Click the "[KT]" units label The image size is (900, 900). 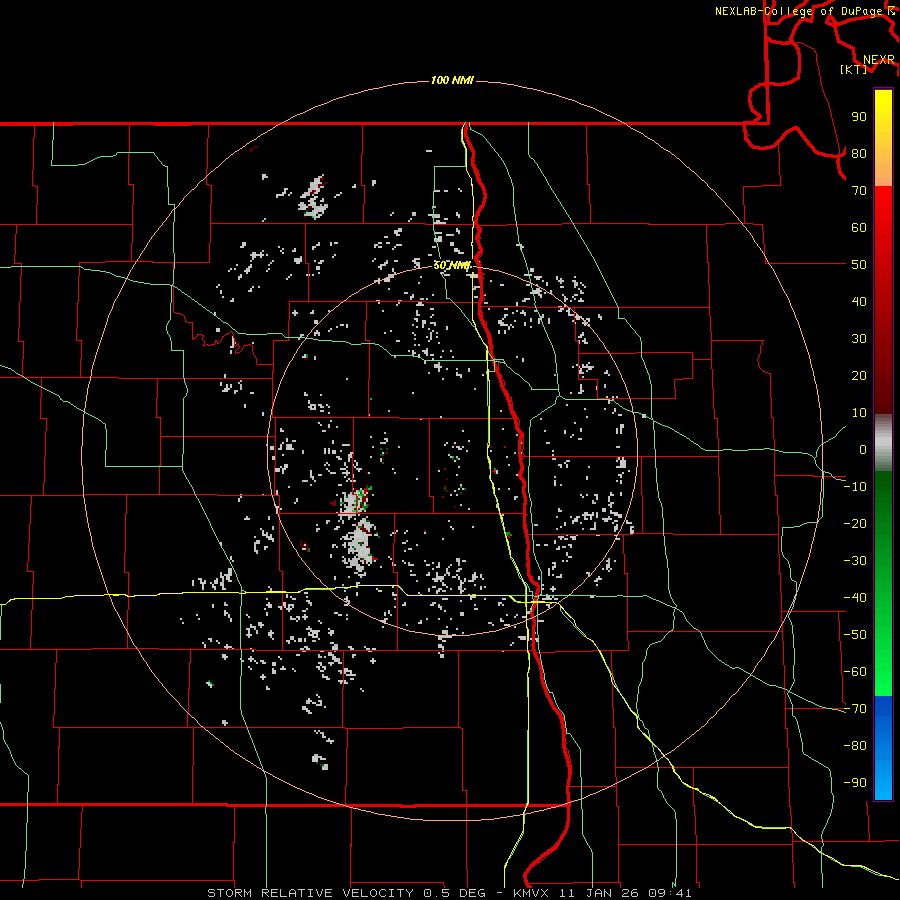(x=853, y=69)
